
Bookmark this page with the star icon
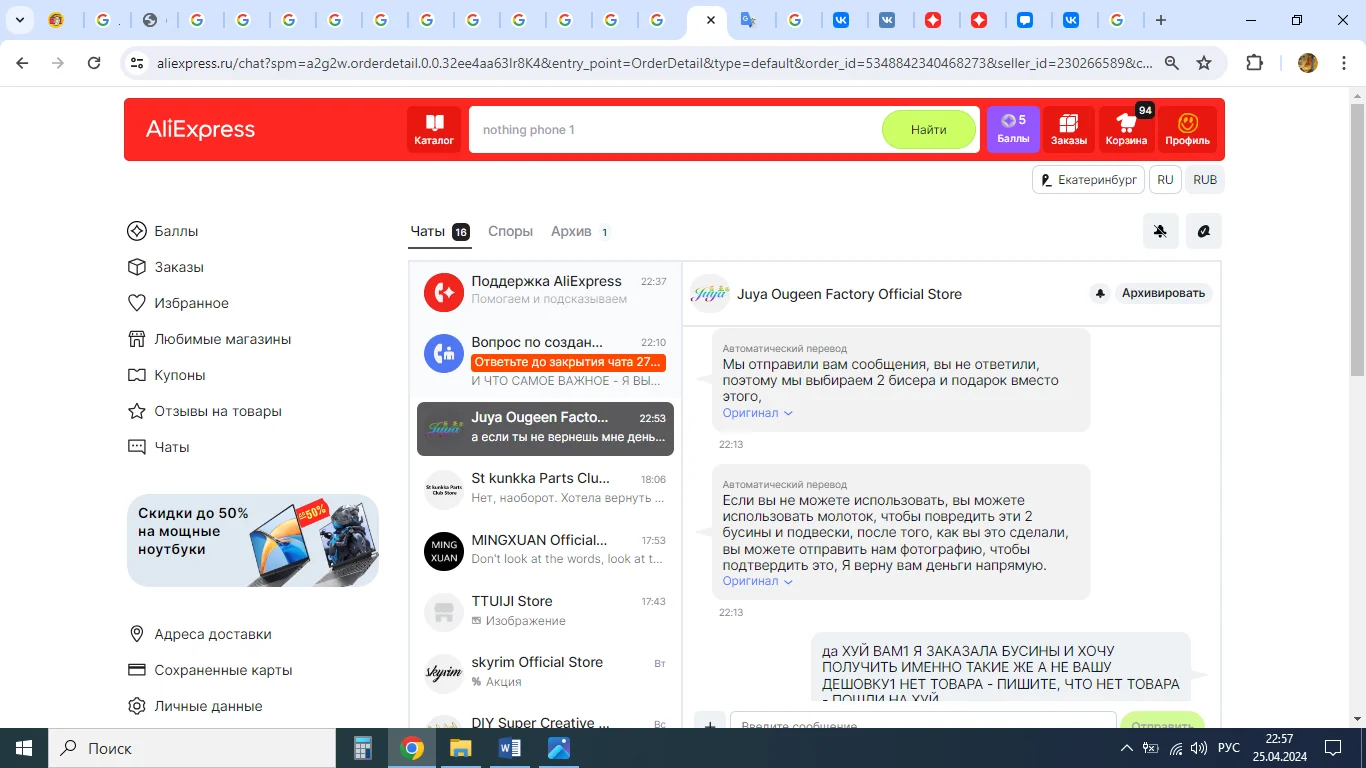point(1204,63)
